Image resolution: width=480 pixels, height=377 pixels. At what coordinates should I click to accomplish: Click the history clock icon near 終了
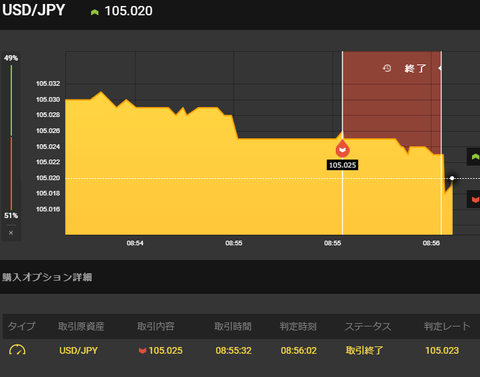[x=387, y=68]
